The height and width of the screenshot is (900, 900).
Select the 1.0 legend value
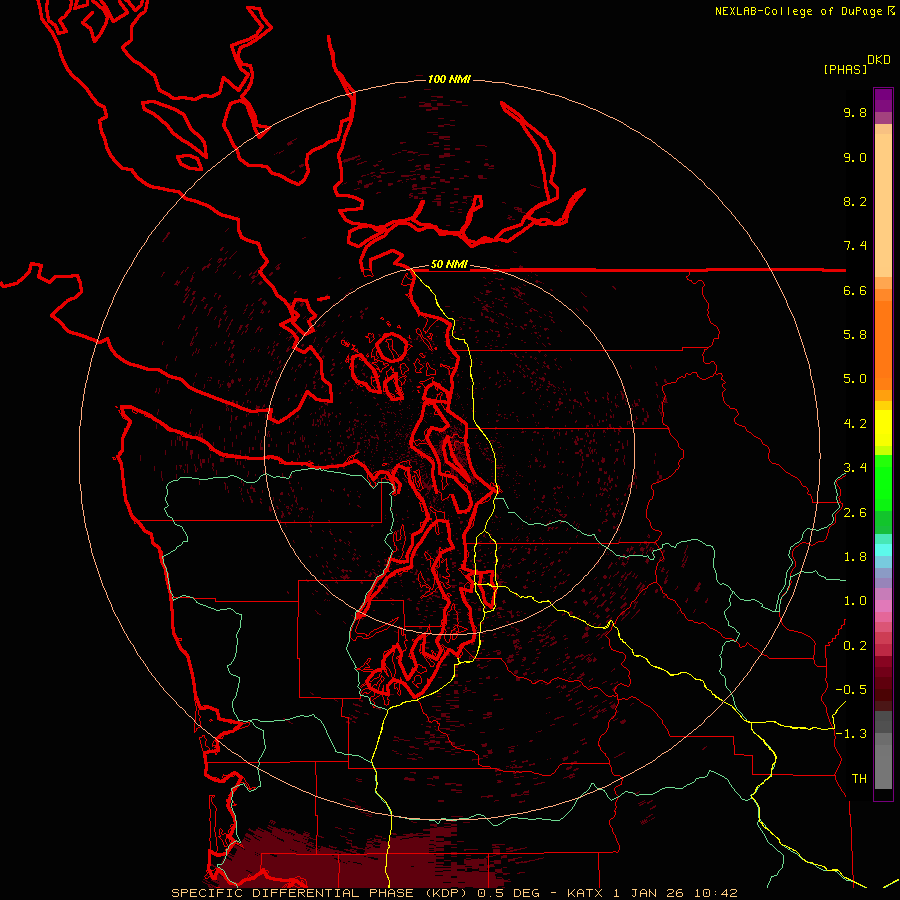855,601
